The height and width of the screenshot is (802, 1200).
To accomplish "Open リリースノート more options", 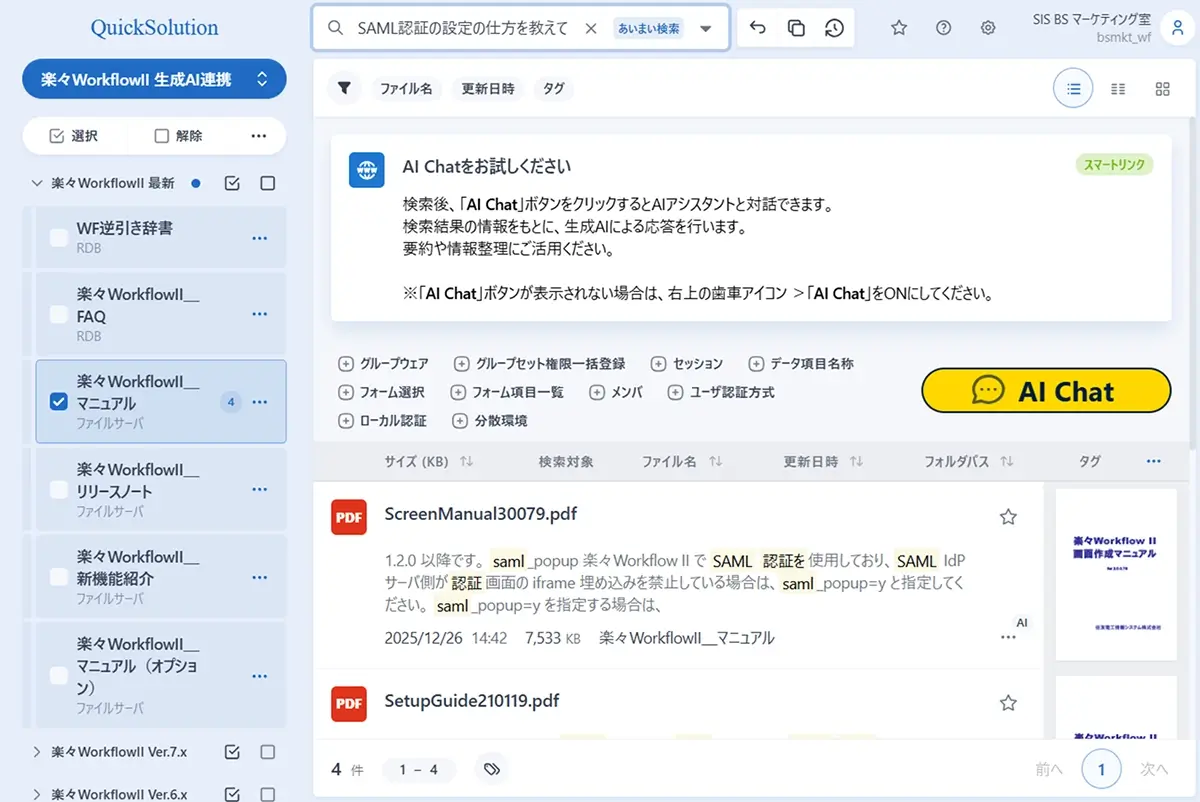I will click(x=260, y=490).
